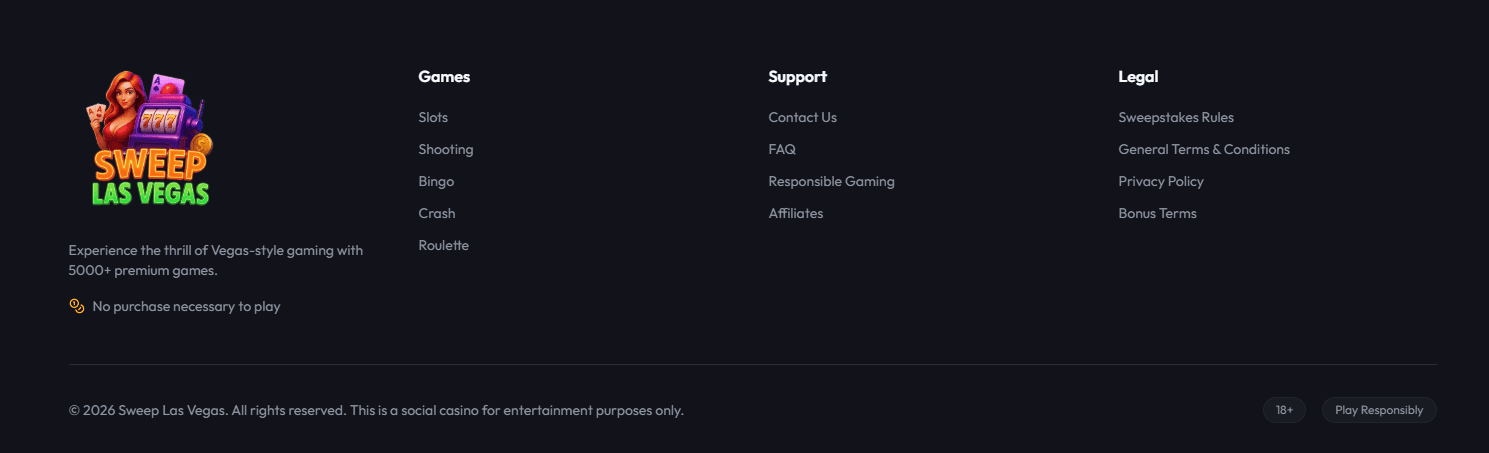Viewport: 1489px width, 453px height.
Task: Select the Crash games link
Action: [437, 213]
